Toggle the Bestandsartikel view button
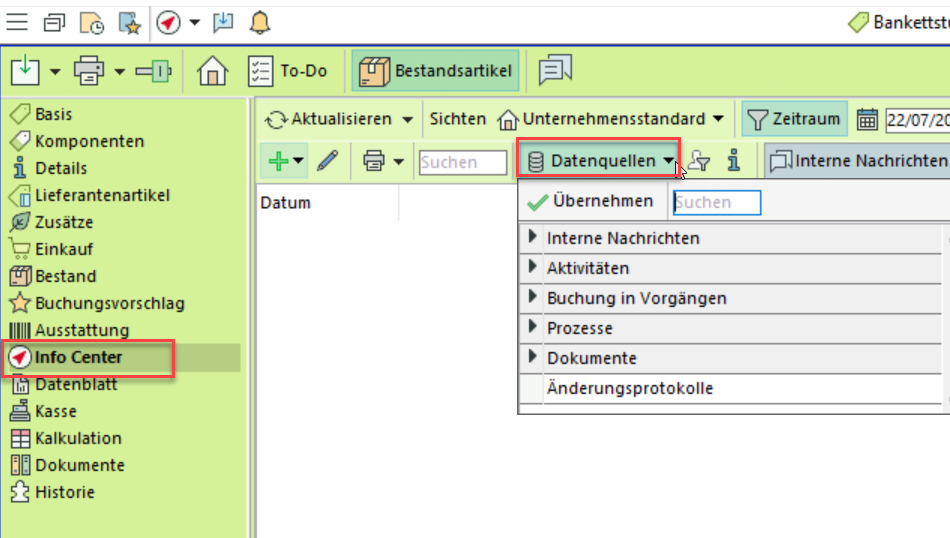This screenshot has height=538, width=950. (436, 71)
